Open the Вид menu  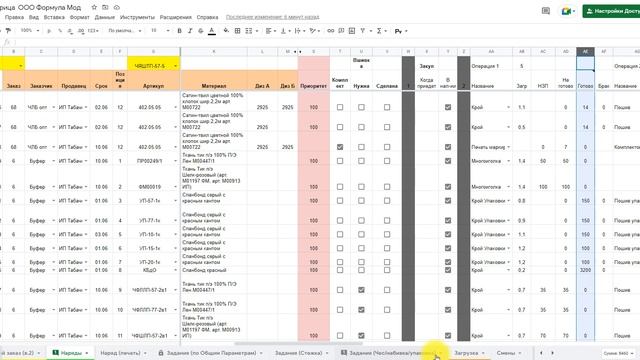pyautogui.click(x=34, y=17)
